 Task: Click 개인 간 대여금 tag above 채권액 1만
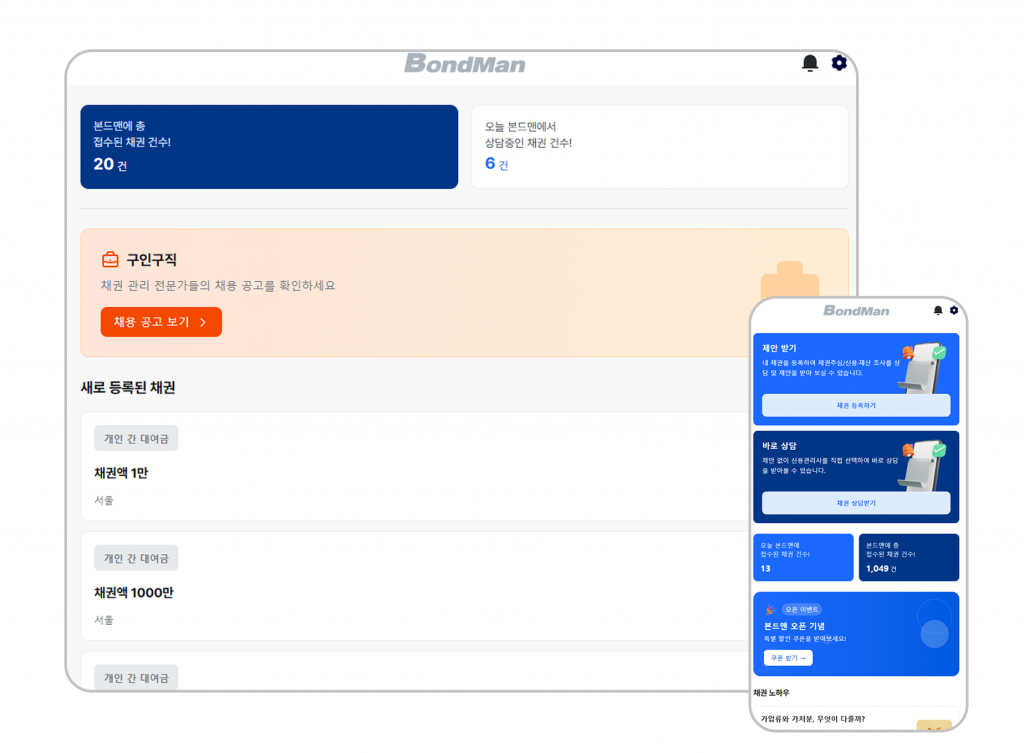tap(136, 439)
